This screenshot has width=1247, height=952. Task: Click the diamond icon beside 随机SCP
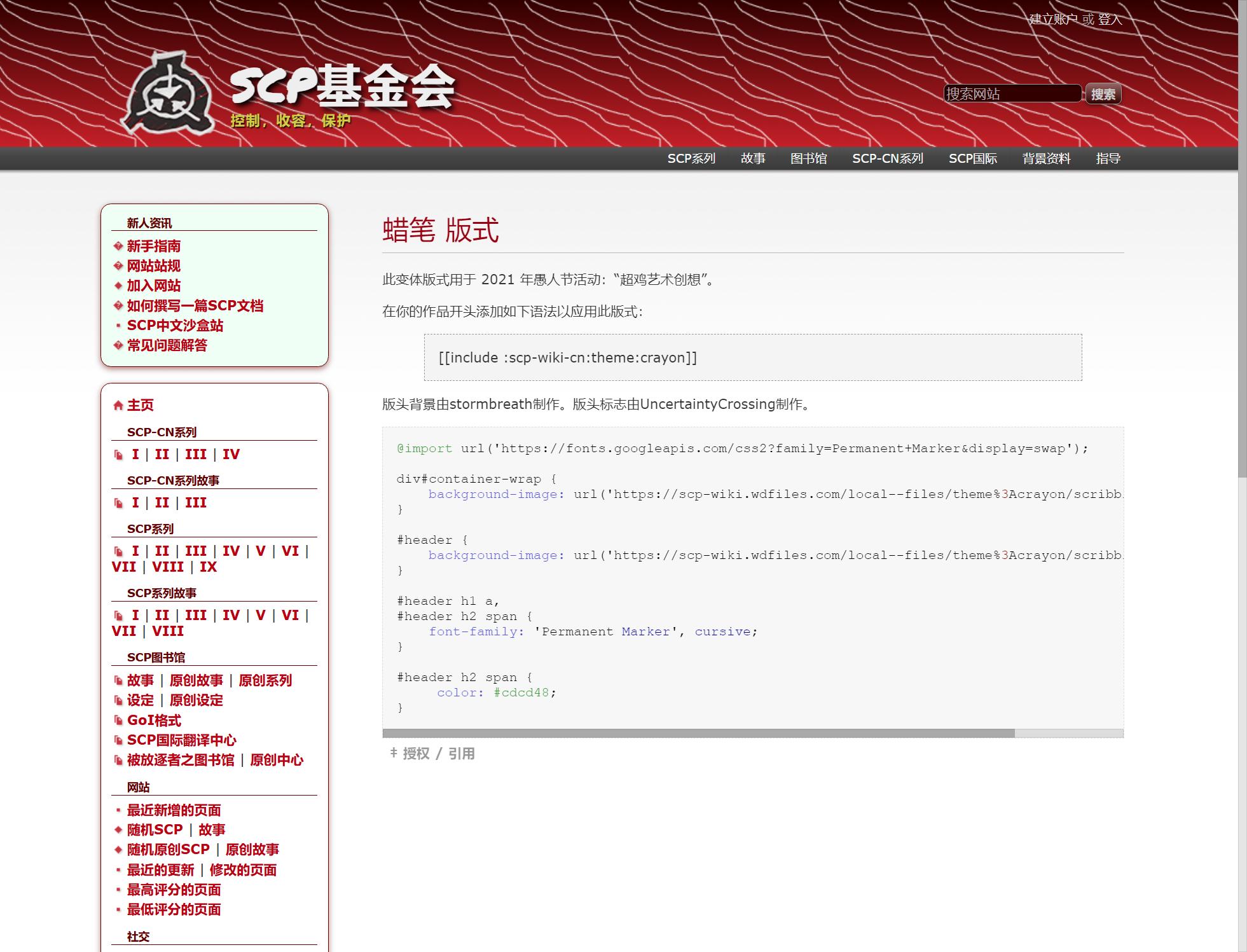coord(118,830)
